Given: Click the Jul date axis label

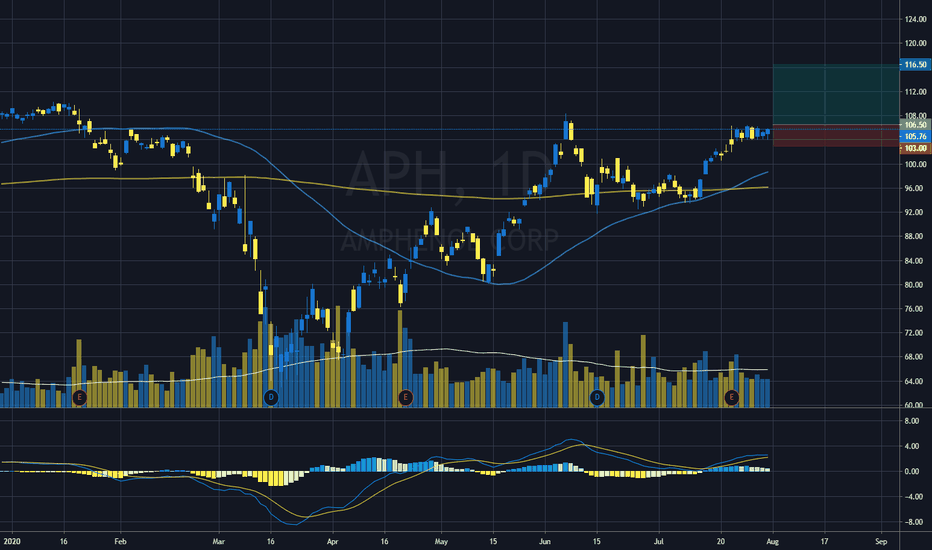Looking at the screenshot, I should (x=659, y=542).
